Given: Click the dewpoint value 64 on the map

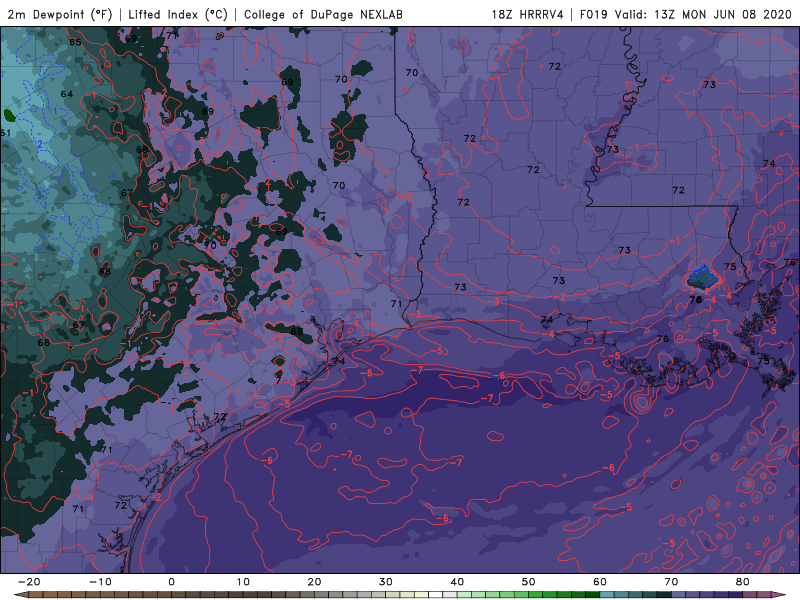Looking at the screenshot, I should coord(66,94).
